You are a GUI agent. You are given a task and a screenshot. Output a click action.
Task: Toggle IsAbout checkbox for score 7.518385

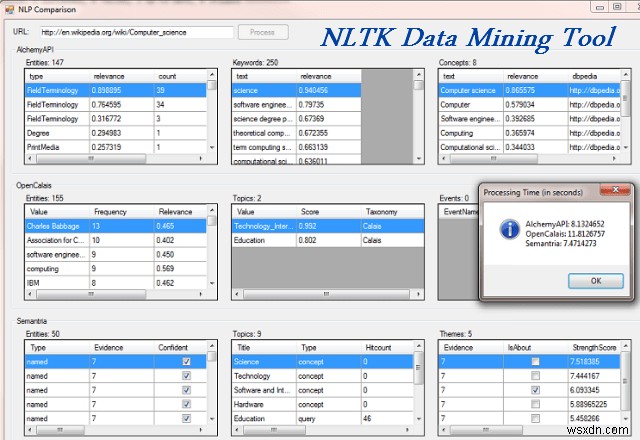pos(535,362)
